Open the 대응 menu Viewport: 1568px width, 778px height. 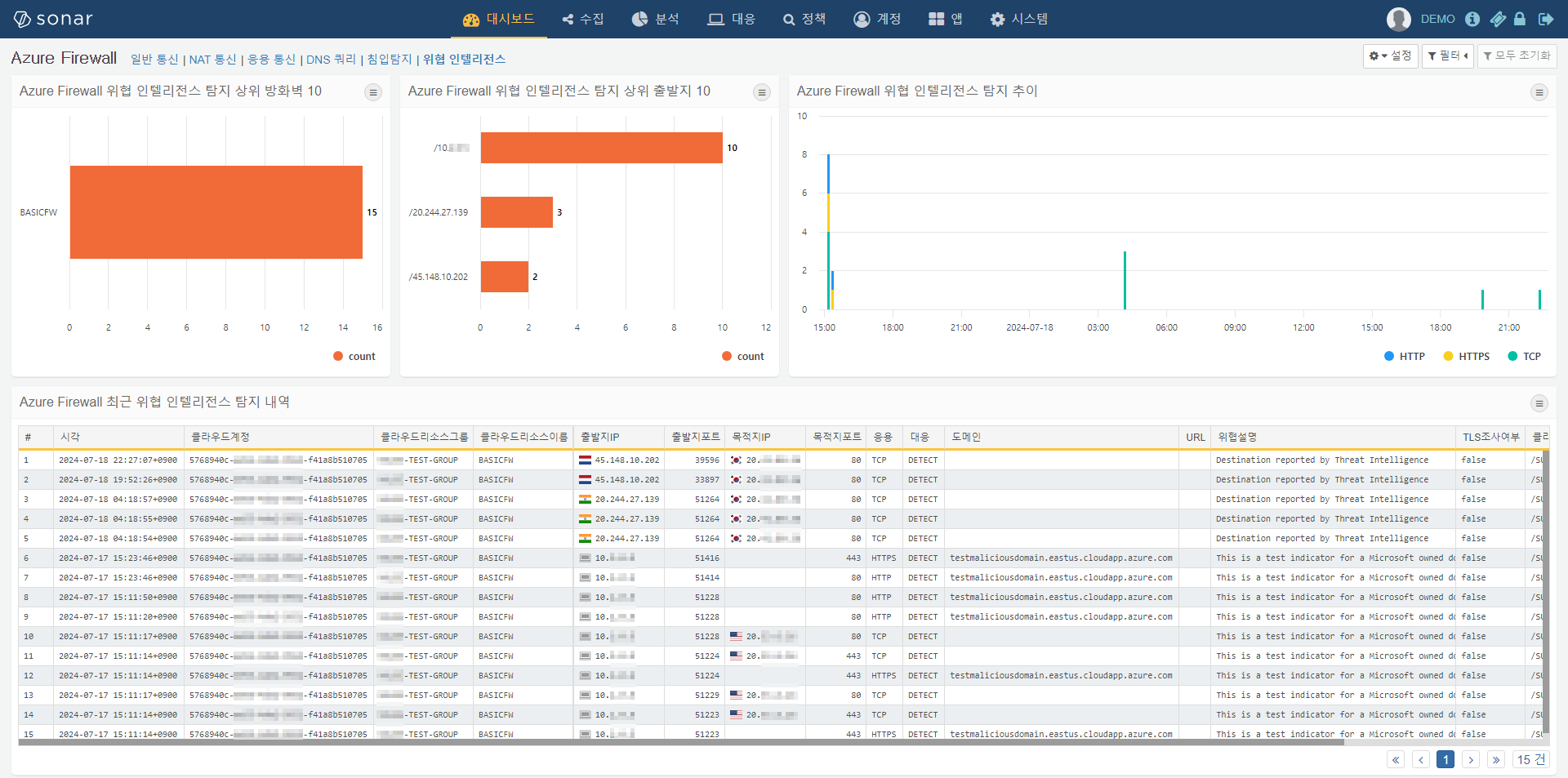pyautogui.click(x=731, y=19)
